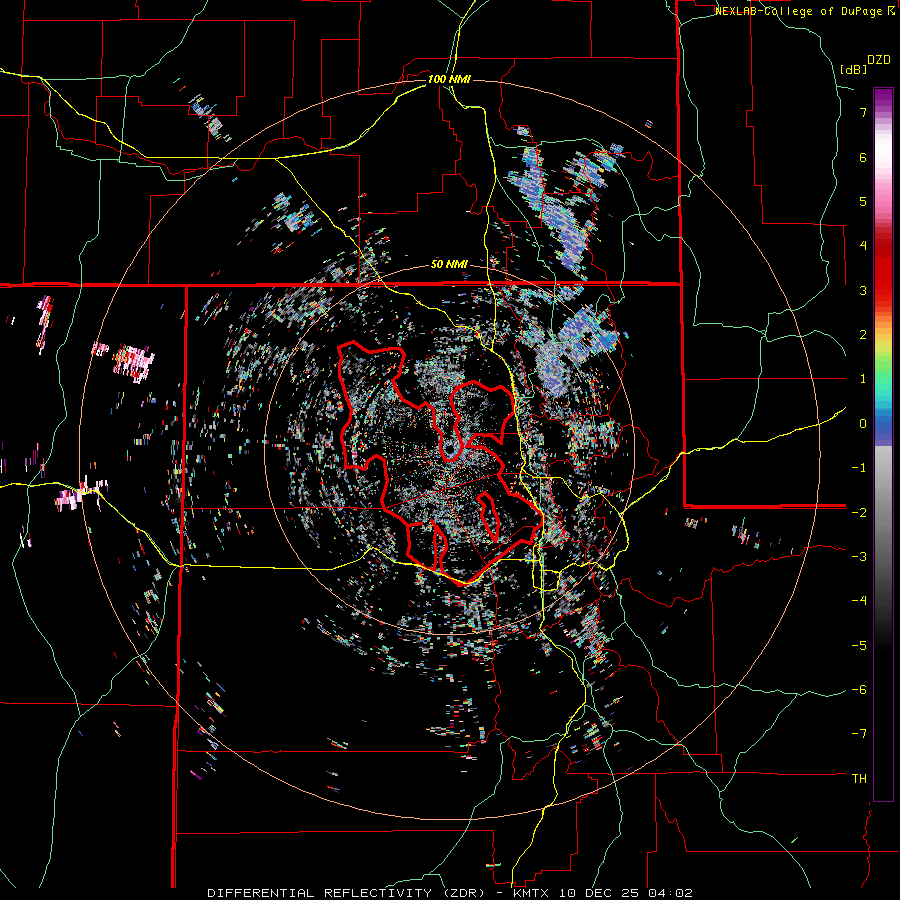Select the 1 dB scale label
Image resolution: width=900 pixels, height=900 pixels.
pyautogui.click(x=863, y=379)
